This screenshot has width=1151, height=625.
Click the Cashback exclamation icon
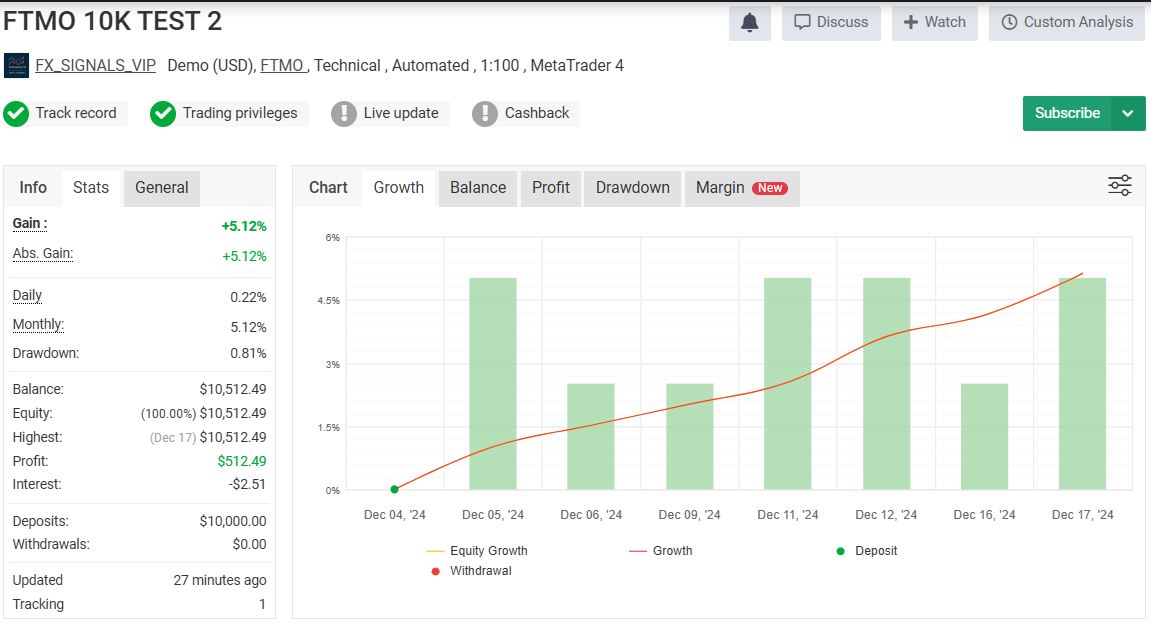(485, 114)
